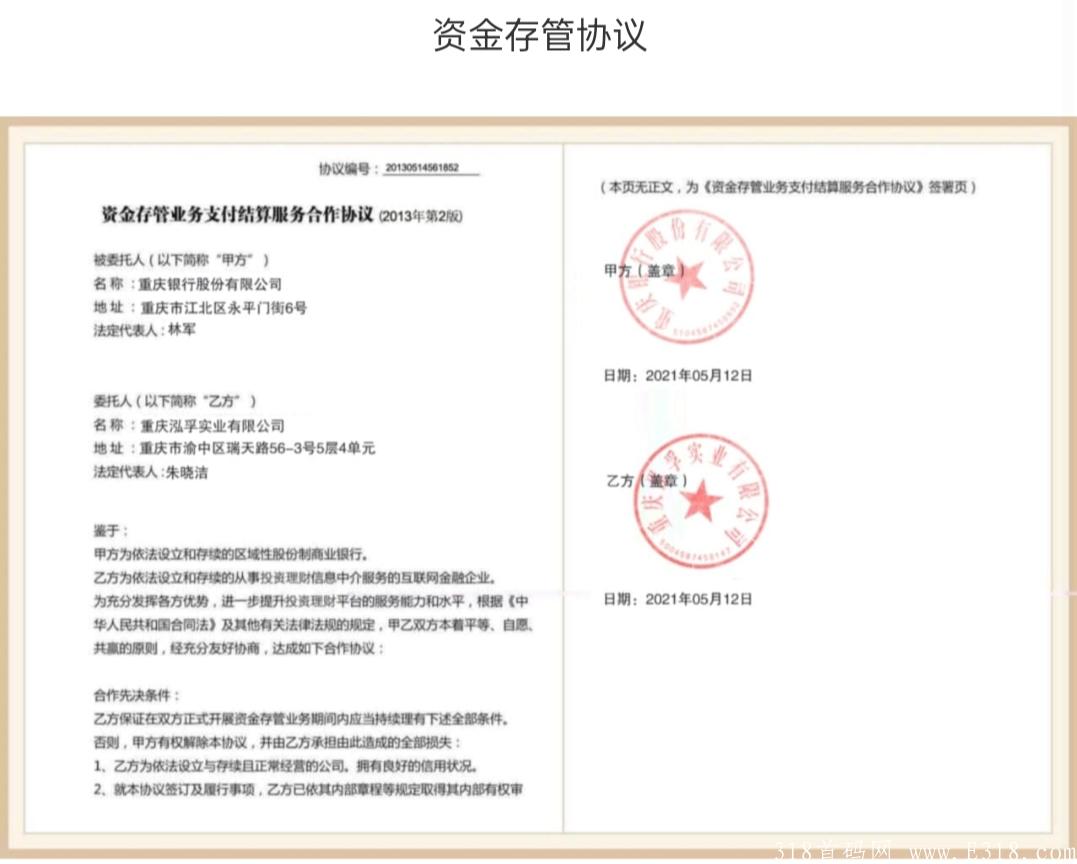The image size is (1077, 864).
Task: Click the signature page note 本页无正文
Action: point(788,187)
